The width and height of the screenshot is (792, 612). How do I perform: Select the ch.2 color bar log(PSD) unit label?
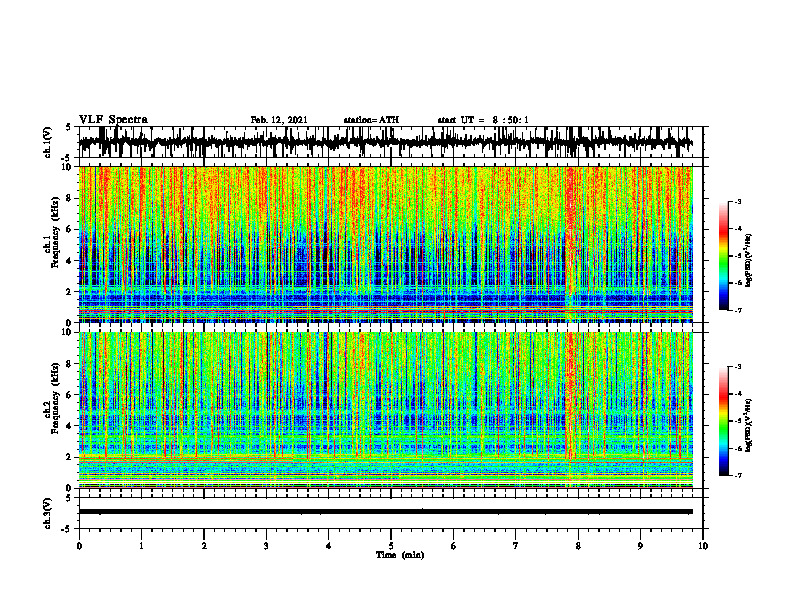coord(749,425)
